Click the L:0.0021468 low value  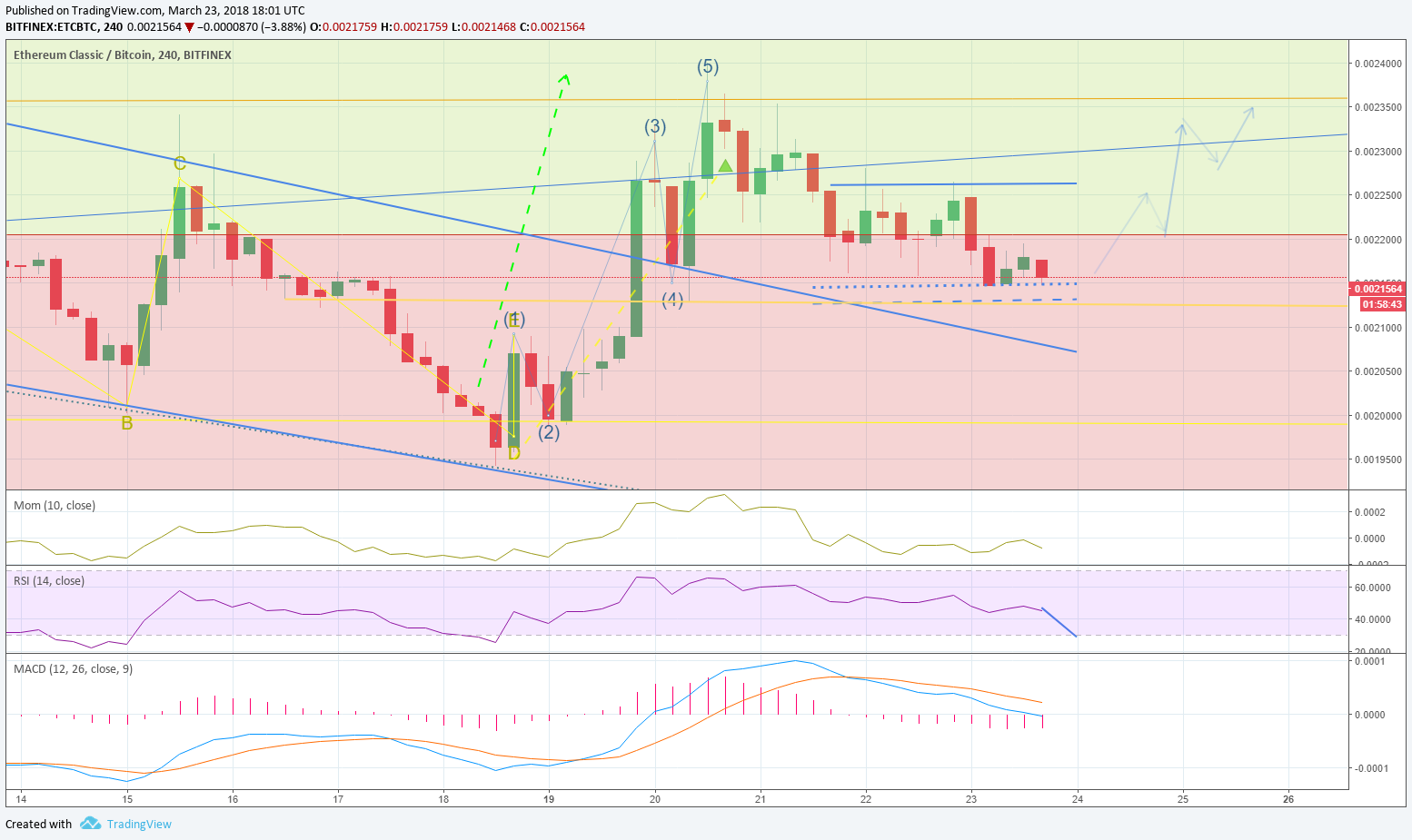tap(483, 27)
